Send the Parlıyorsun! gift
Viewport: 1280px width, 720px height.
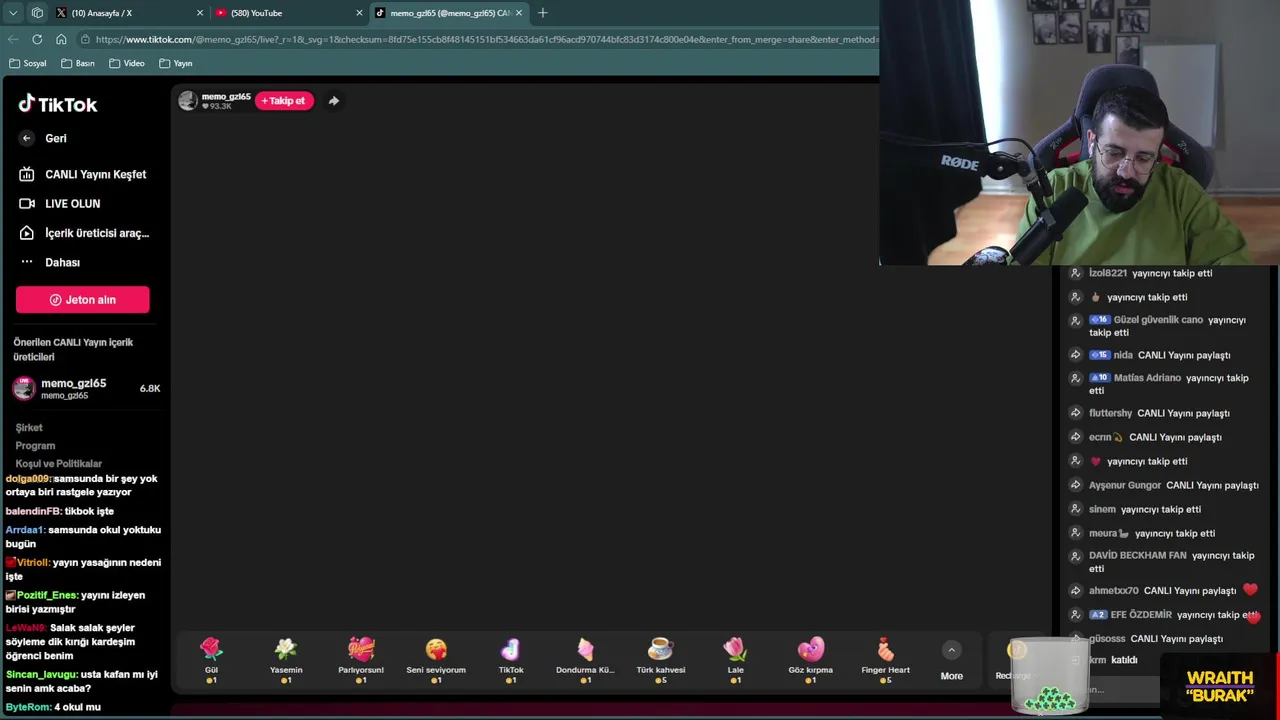pos(361,660)
